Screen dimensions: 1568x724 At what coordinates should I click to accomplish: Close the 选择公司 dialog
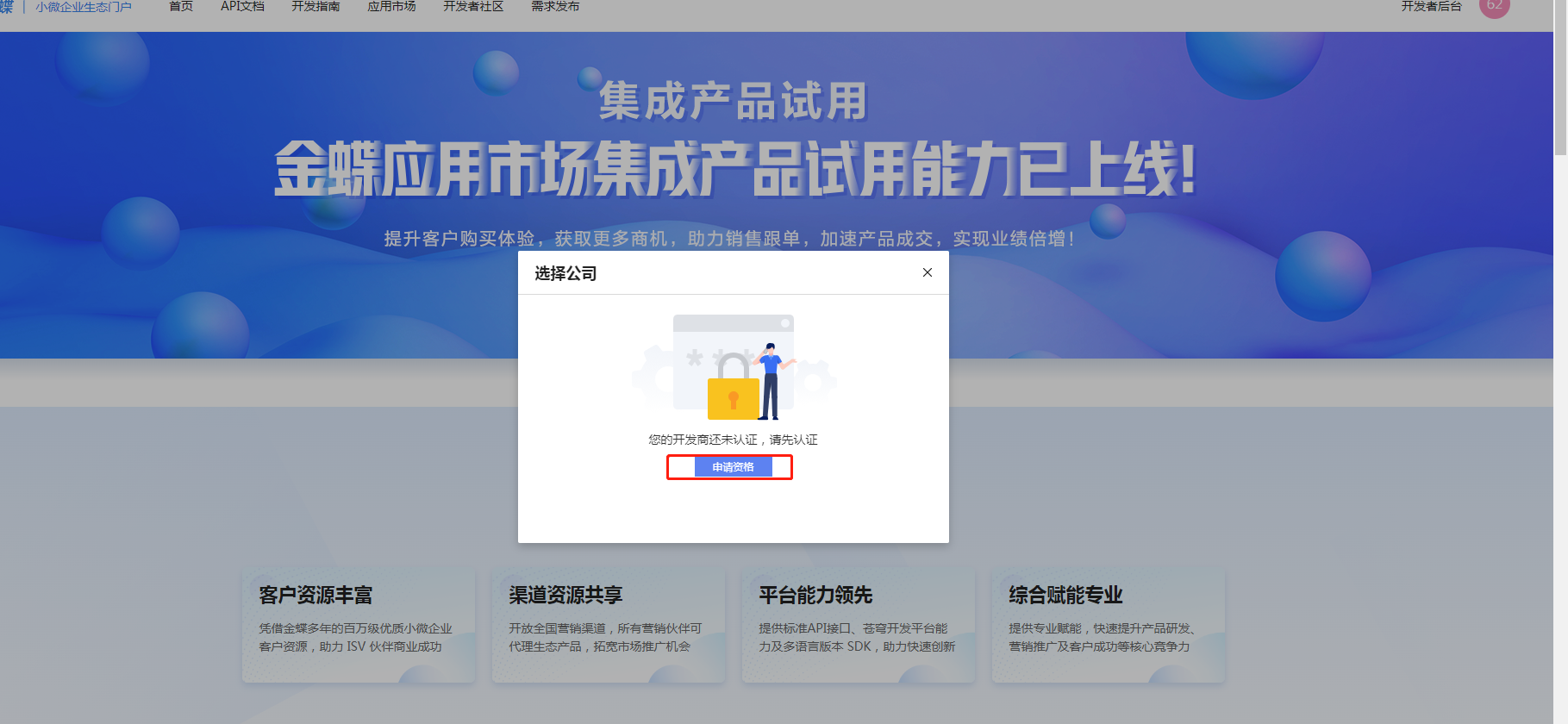point(928,272)
